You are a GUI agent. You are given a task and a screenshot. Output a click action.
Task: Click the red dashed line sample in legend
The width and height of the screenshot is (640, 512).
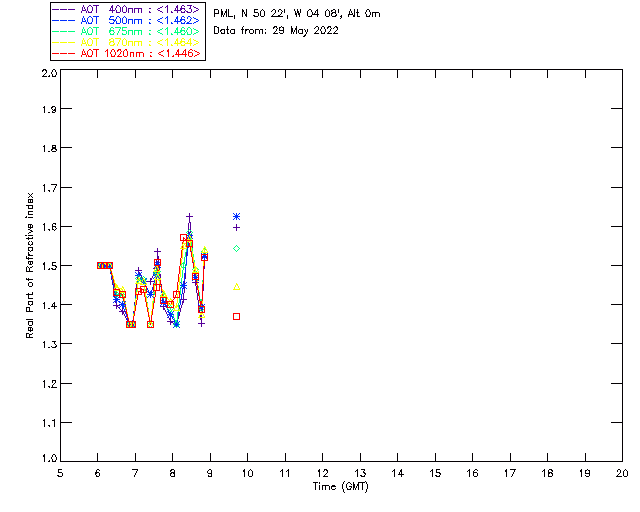coord(64,53)
